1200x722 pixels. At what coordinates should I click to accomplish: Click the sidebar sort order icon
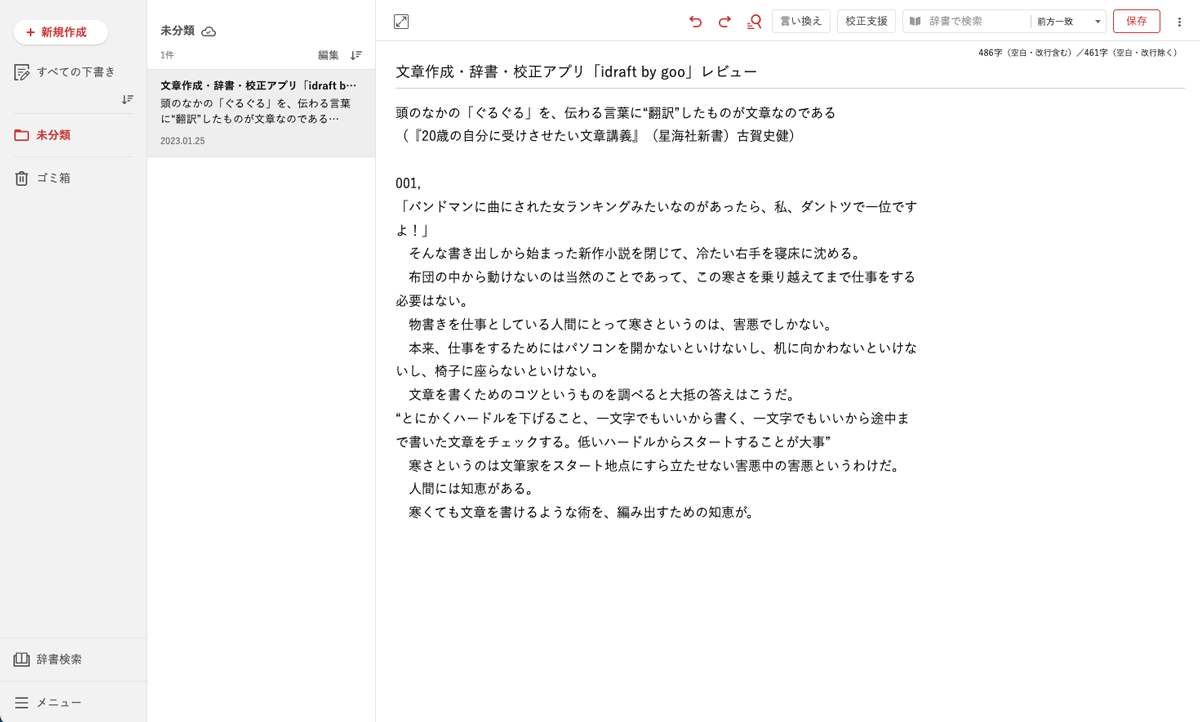coord(127,99)
